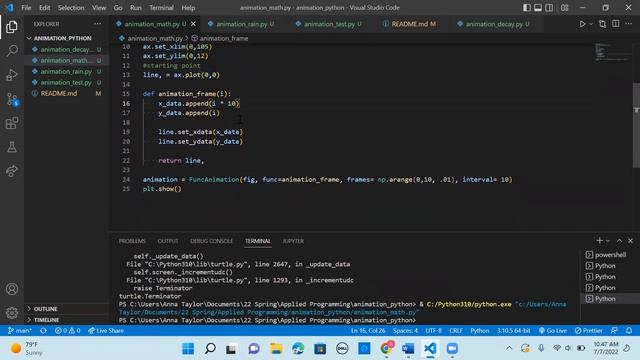The width and height of the screenshot is (640, 360).
Task: Open notifications bell in status bar
Action: (x=629, y=331)
